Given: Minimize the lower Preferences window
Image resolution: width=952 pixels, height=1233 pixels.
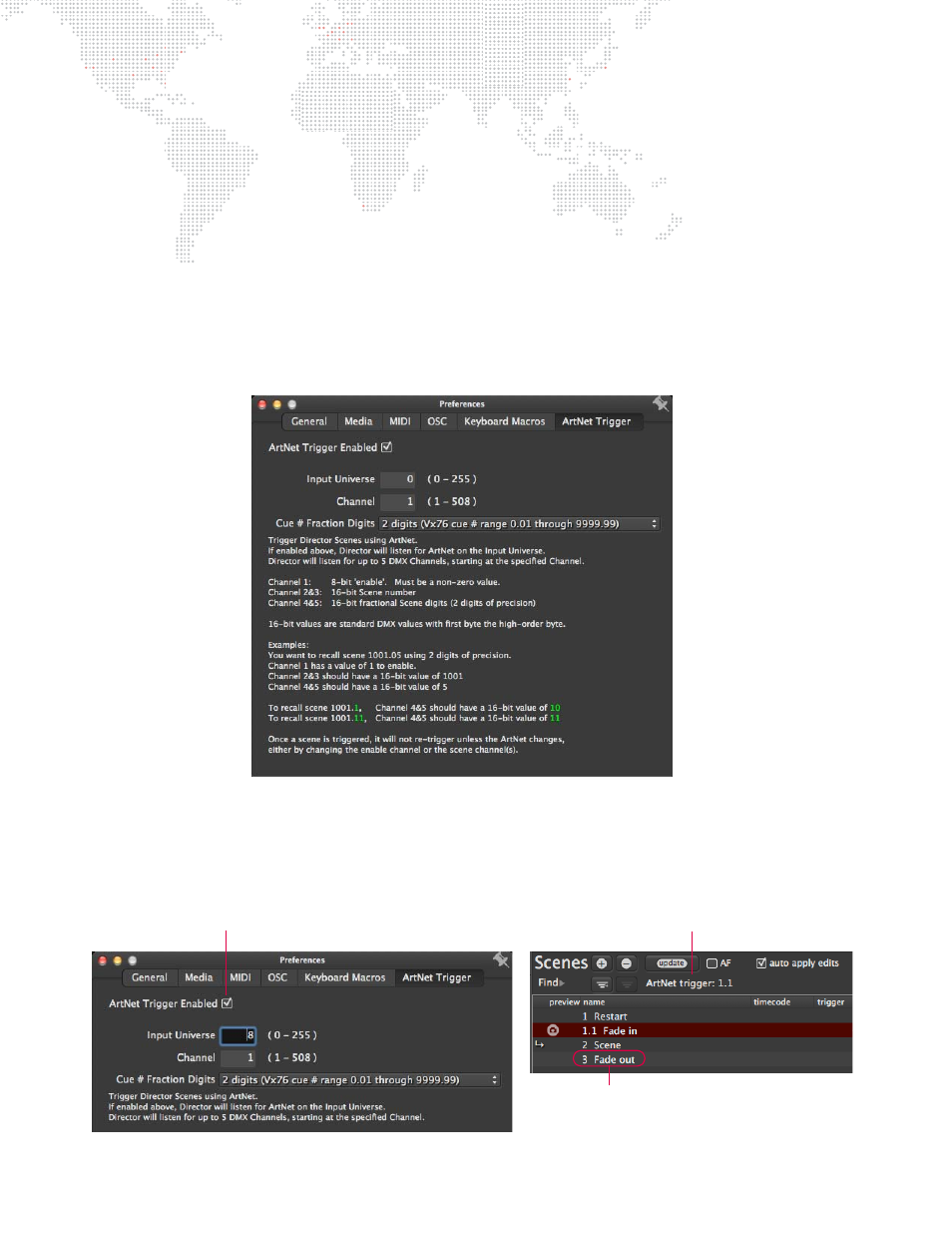Looking at the screenshot, I should point(118,960).
